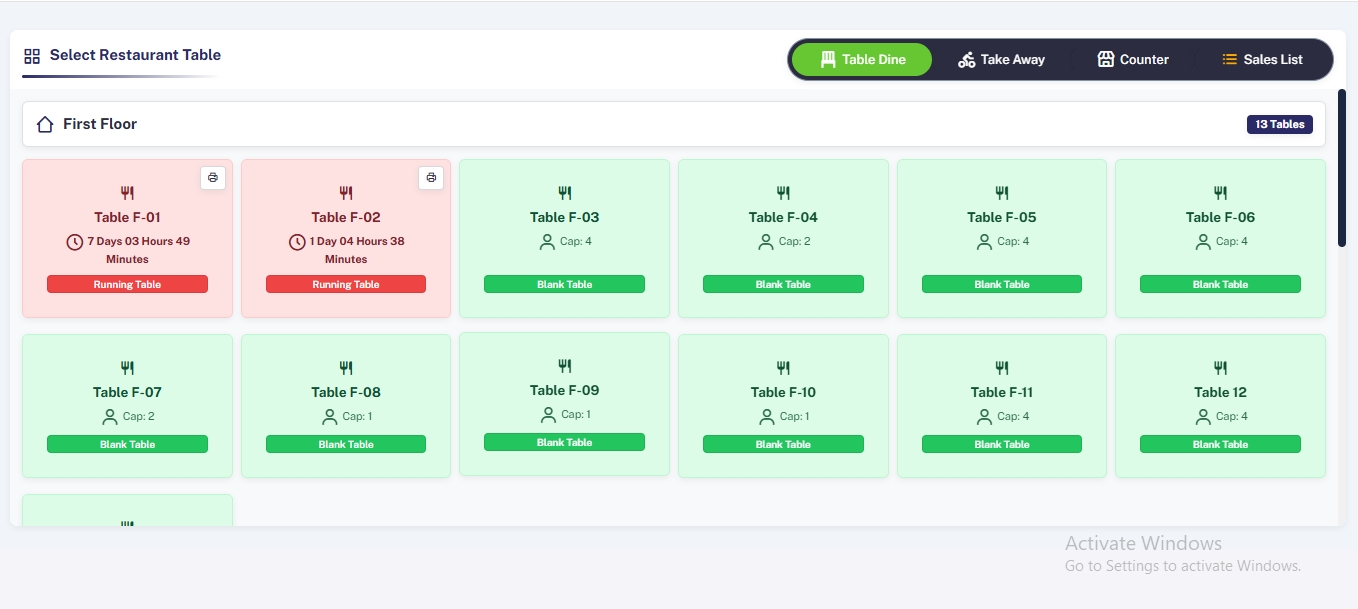Click the Table F-07 name label

click(127, 392)
